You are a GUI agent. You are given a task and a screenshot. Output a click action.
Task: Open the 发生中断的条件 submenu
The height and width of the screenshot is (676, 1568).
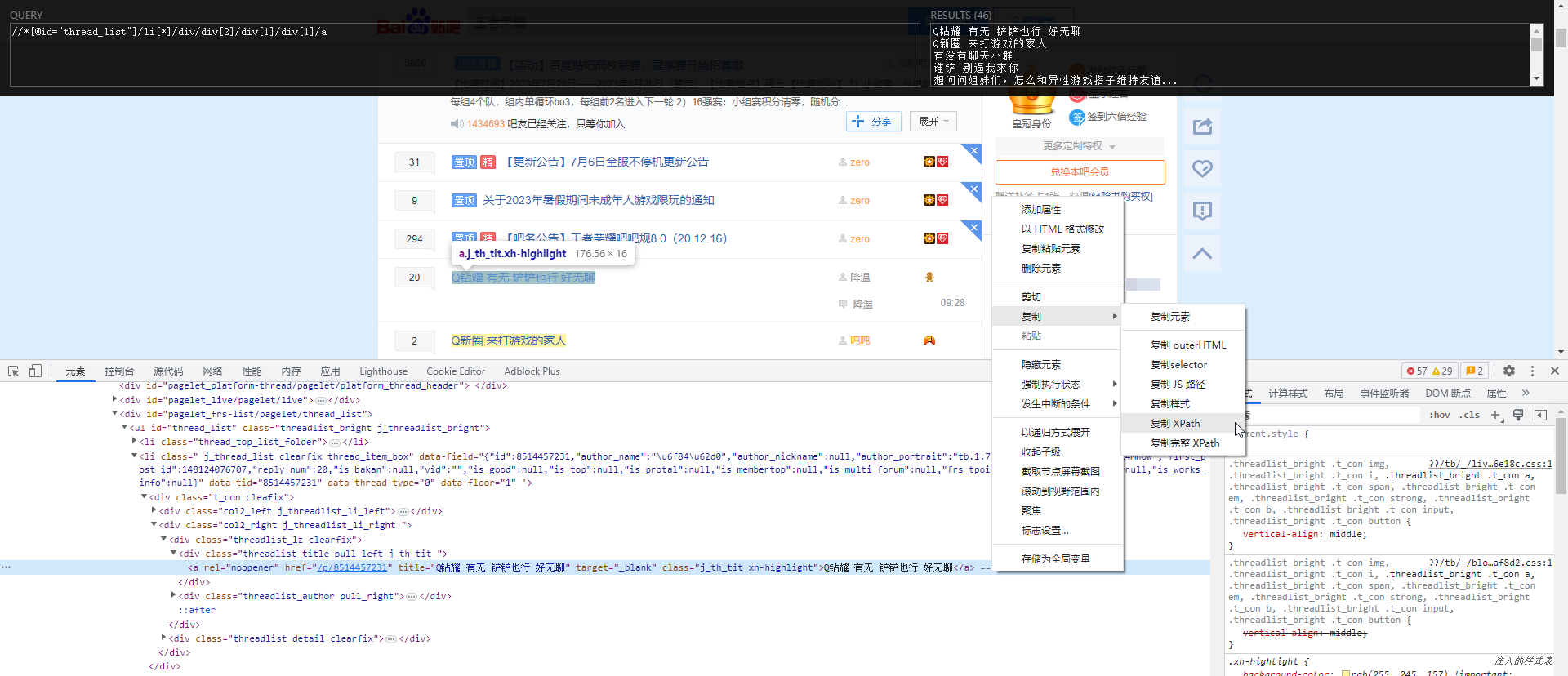(1058, 404)
